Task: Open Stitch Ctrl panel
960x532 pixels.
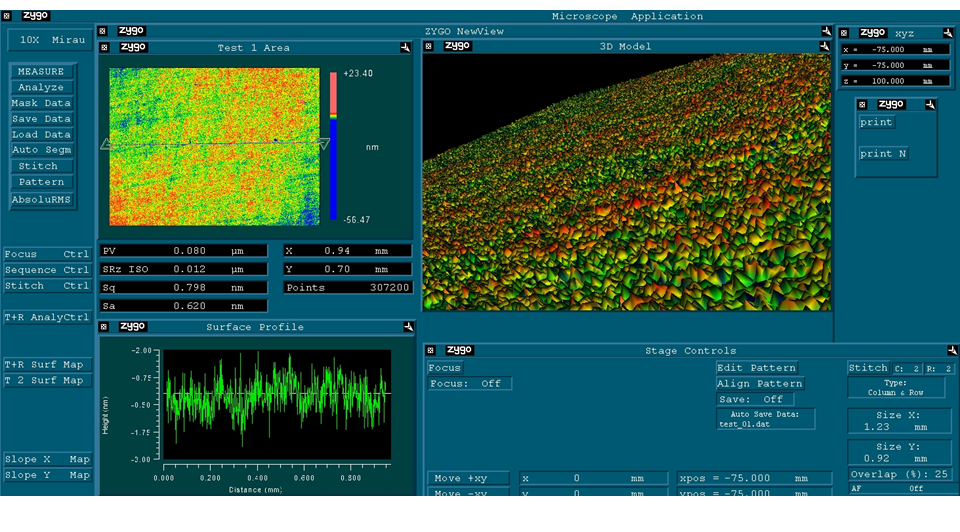Action: pos(47,286)
